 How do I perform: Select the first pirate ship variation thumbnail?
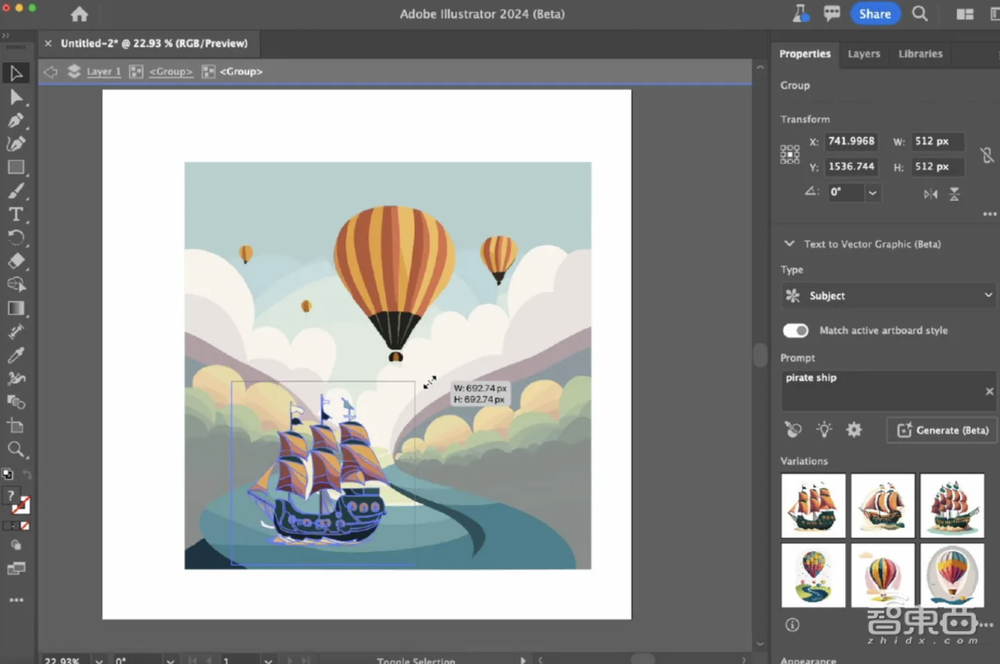coord(813,505)
